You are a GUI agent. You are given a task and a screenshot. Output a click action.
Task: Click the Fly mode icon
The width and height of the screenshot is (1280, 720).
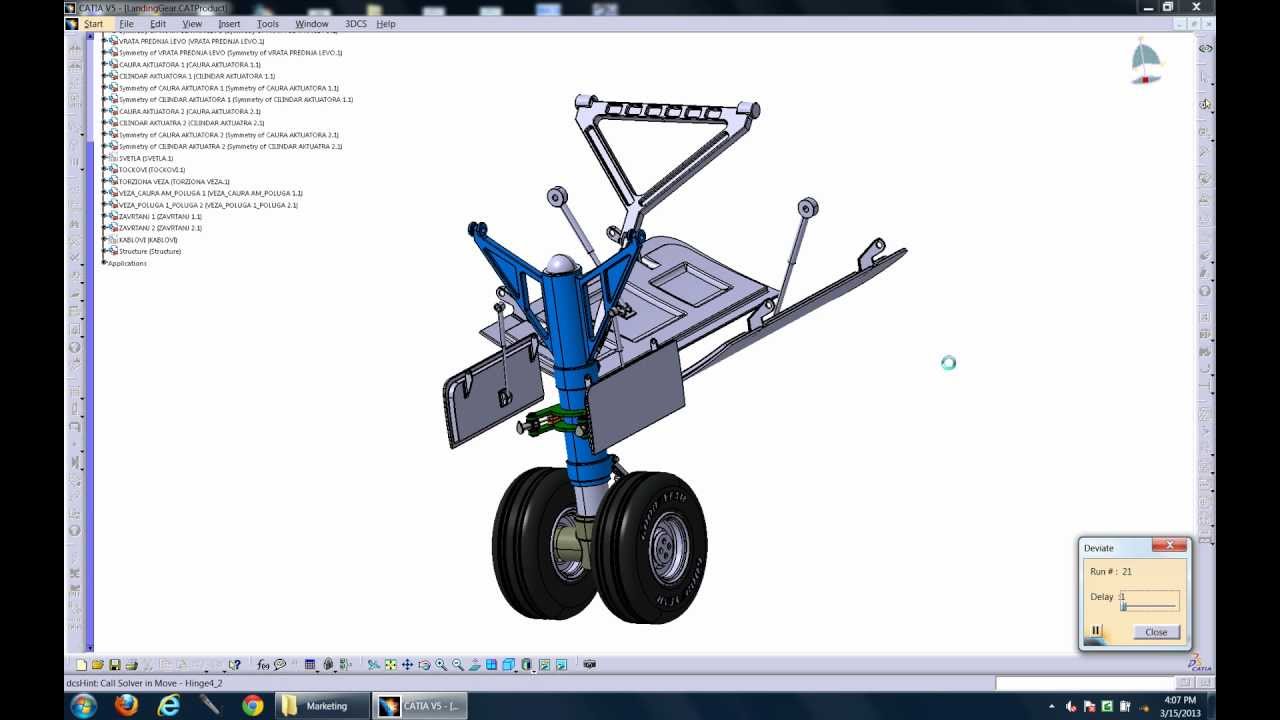click(374, 664)
